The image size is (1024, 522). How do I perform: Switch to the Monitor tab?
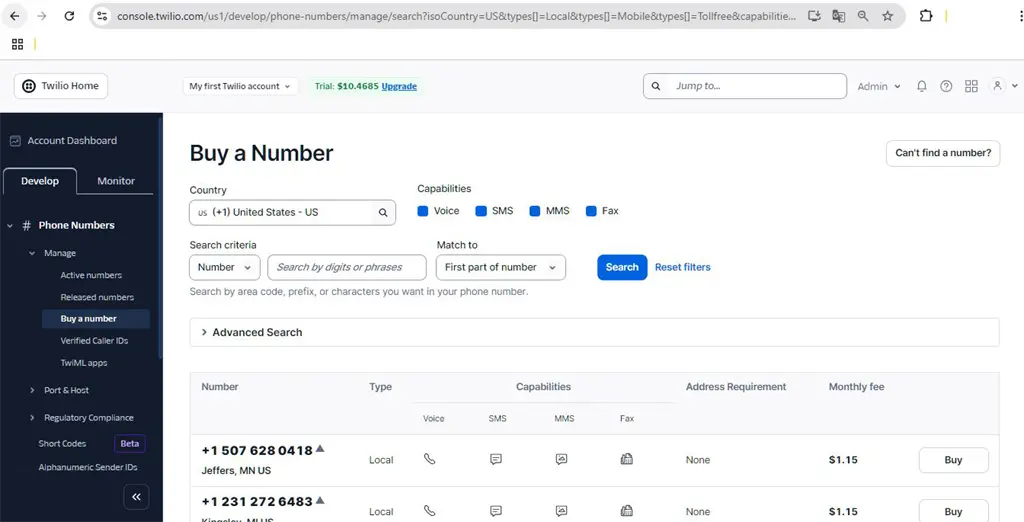[x=116, y=181]
